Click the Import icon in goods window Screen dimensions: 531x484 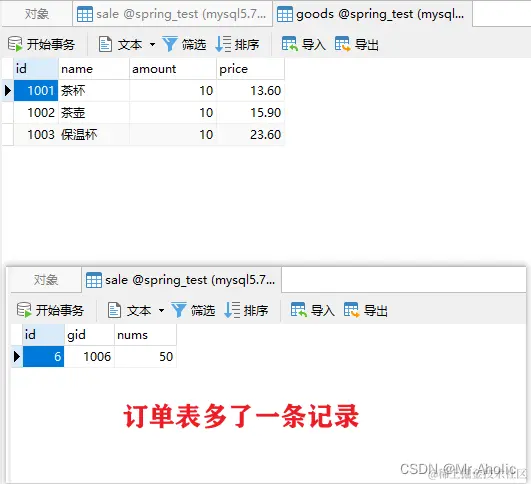tap(290, 44)
